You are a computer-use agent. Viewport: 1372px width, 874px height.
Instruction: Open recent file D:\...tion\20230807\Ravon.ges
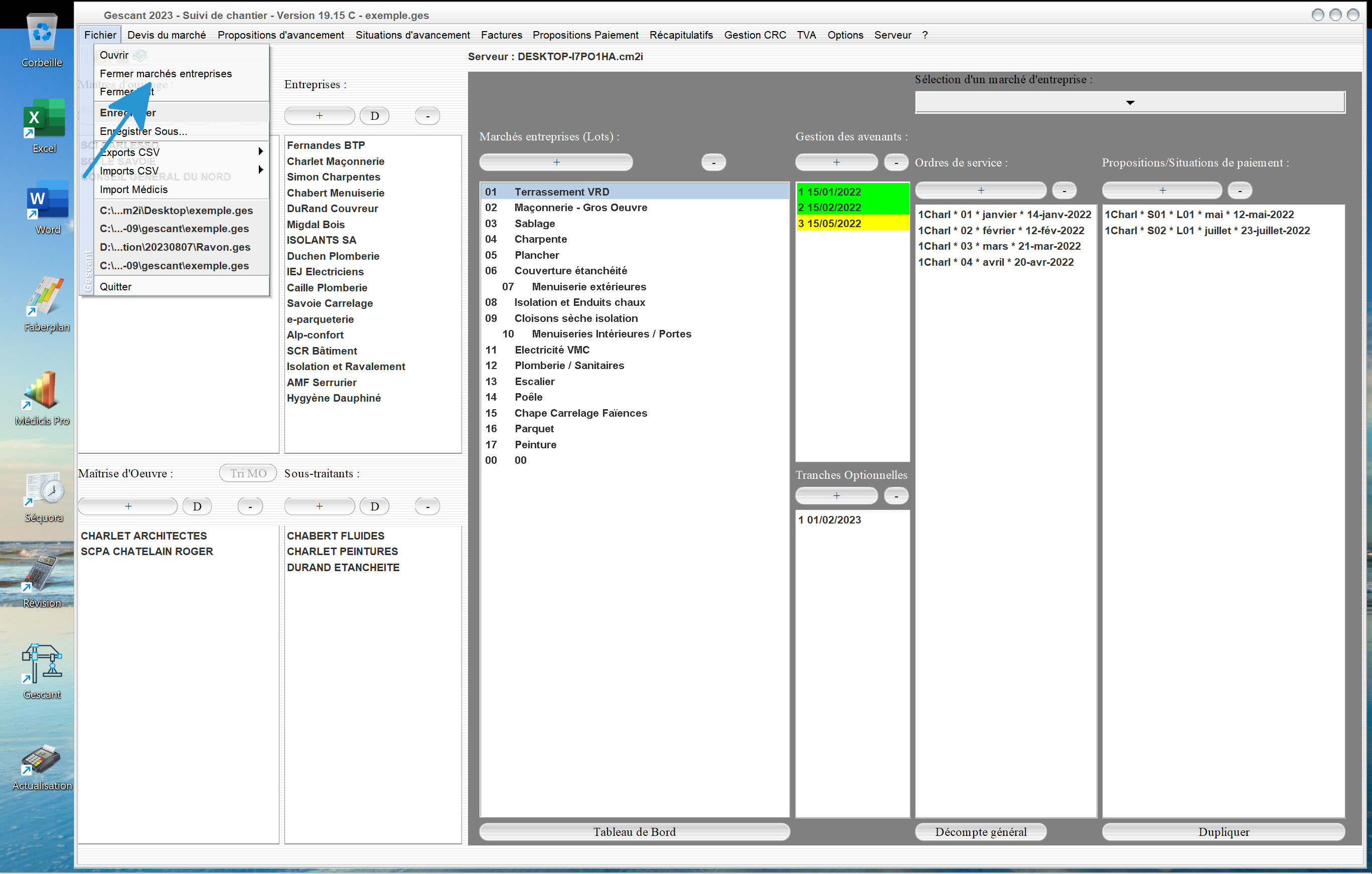coord(181,247)
